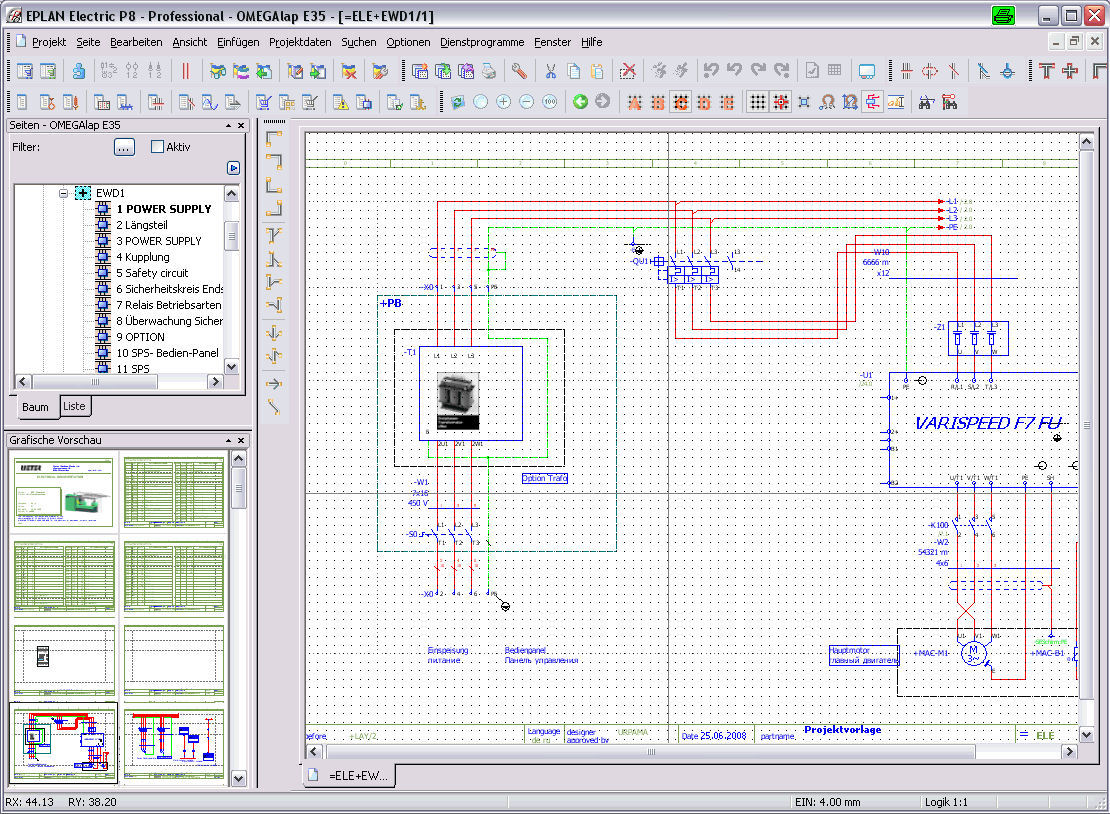Image resolution: width=1110 pixels, height=814 pixels.
Task: Toggle grid D button
Action: 704,103
